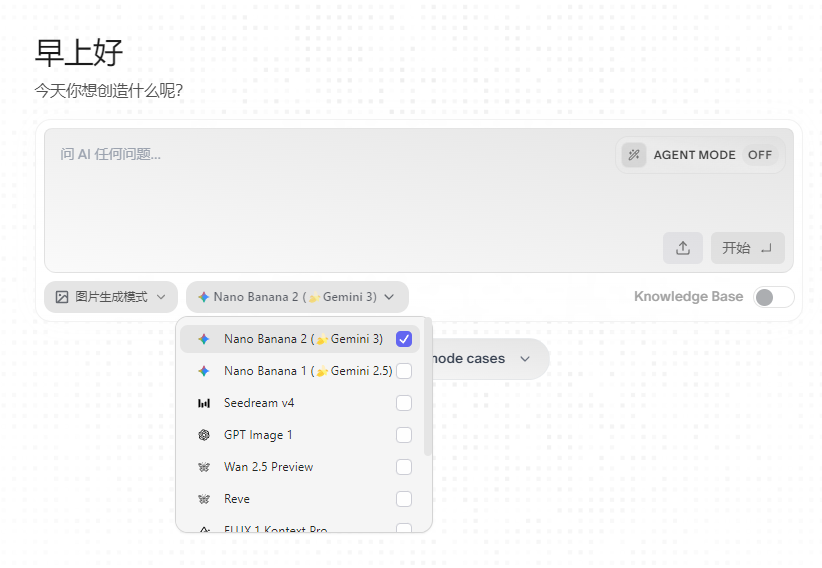The width and height of the screenshot is (822, 568).
Task: Select Nano Banana 1 (Gemini 2.5) model
Action: (x=300, y=371)
